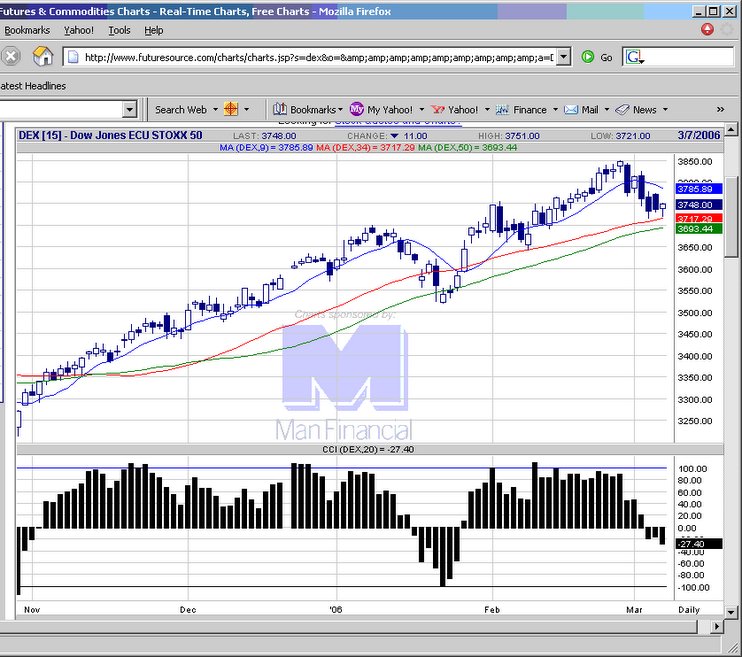Click the Latest Headlines bookmark
Screen dimensions: 742x657
coord(33,86)
